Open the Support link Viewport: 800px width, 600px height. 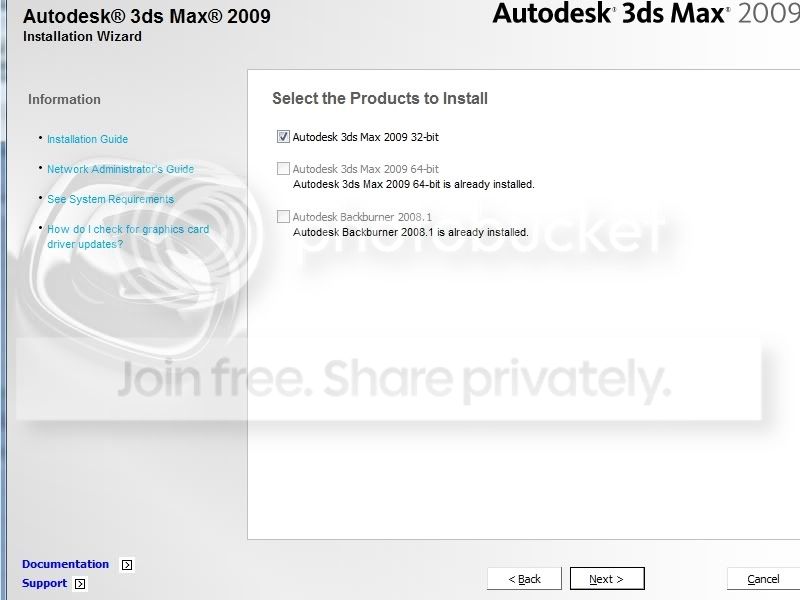[44, 583]
